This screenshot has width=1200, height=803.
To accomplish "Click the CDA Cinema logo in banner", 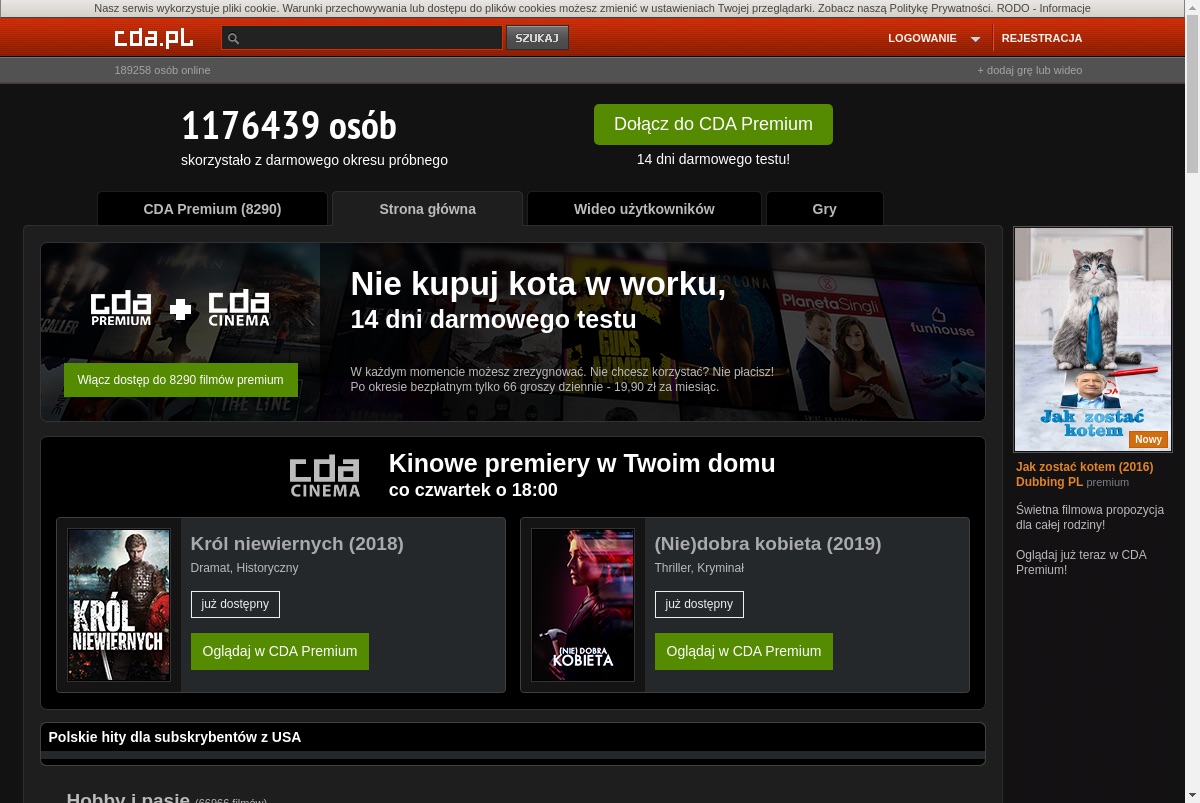I will tap(239, 309).
